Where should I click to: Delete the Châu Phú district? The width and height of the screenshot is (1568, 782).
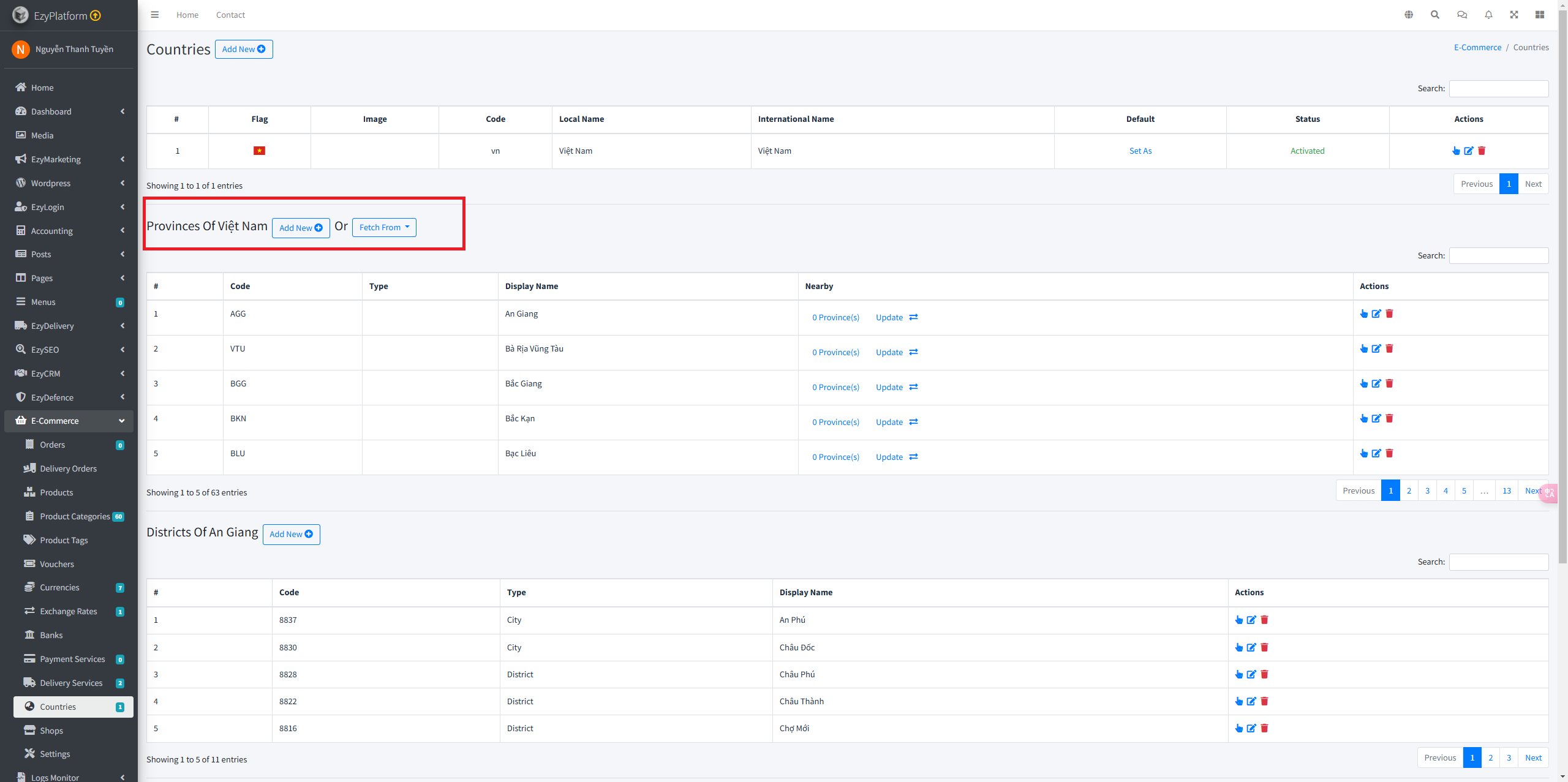pos(1264,674)
